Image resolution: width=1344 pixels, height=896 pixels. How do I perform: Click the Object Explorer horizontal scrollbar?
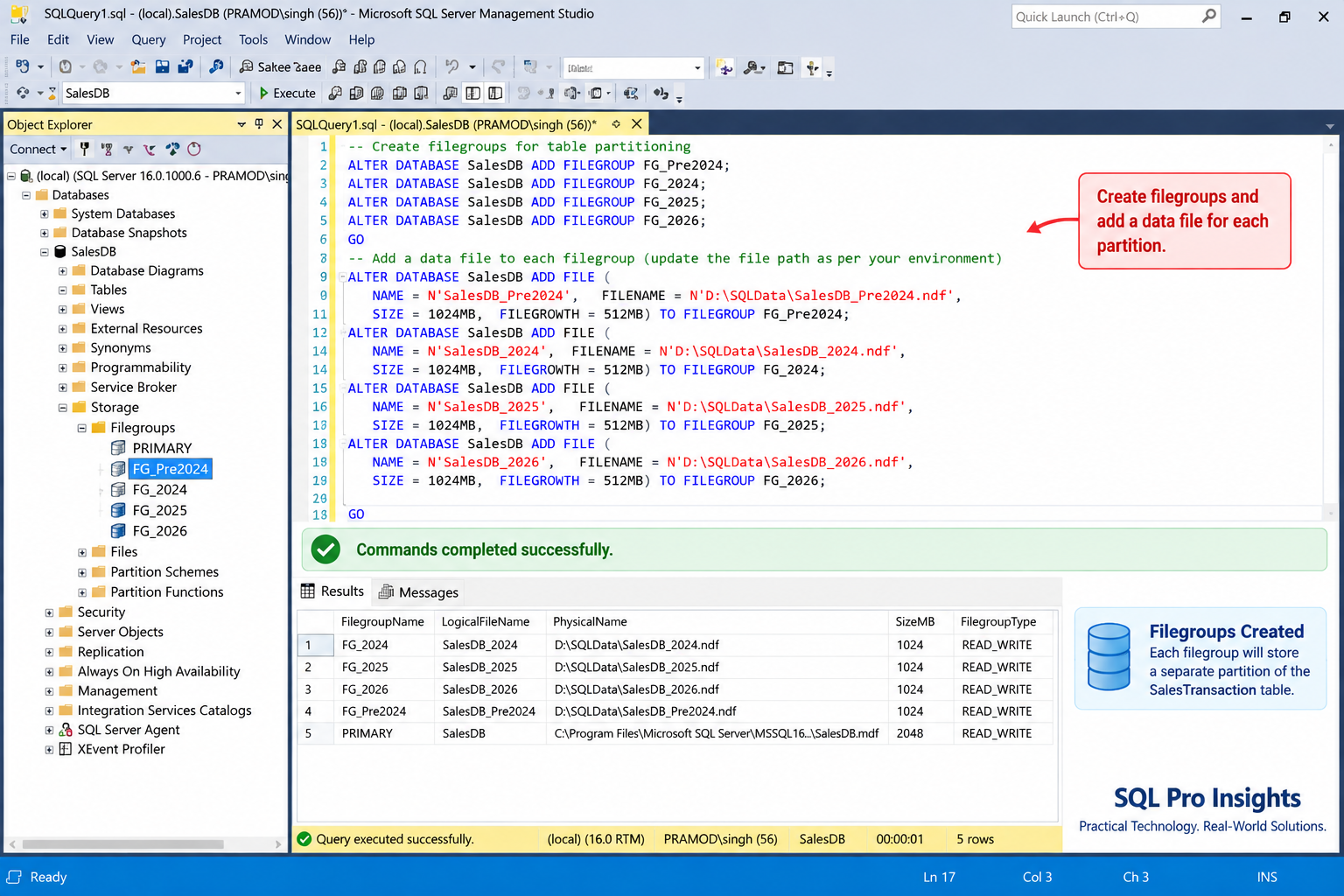pyautogui.click(x=122, y=844)
